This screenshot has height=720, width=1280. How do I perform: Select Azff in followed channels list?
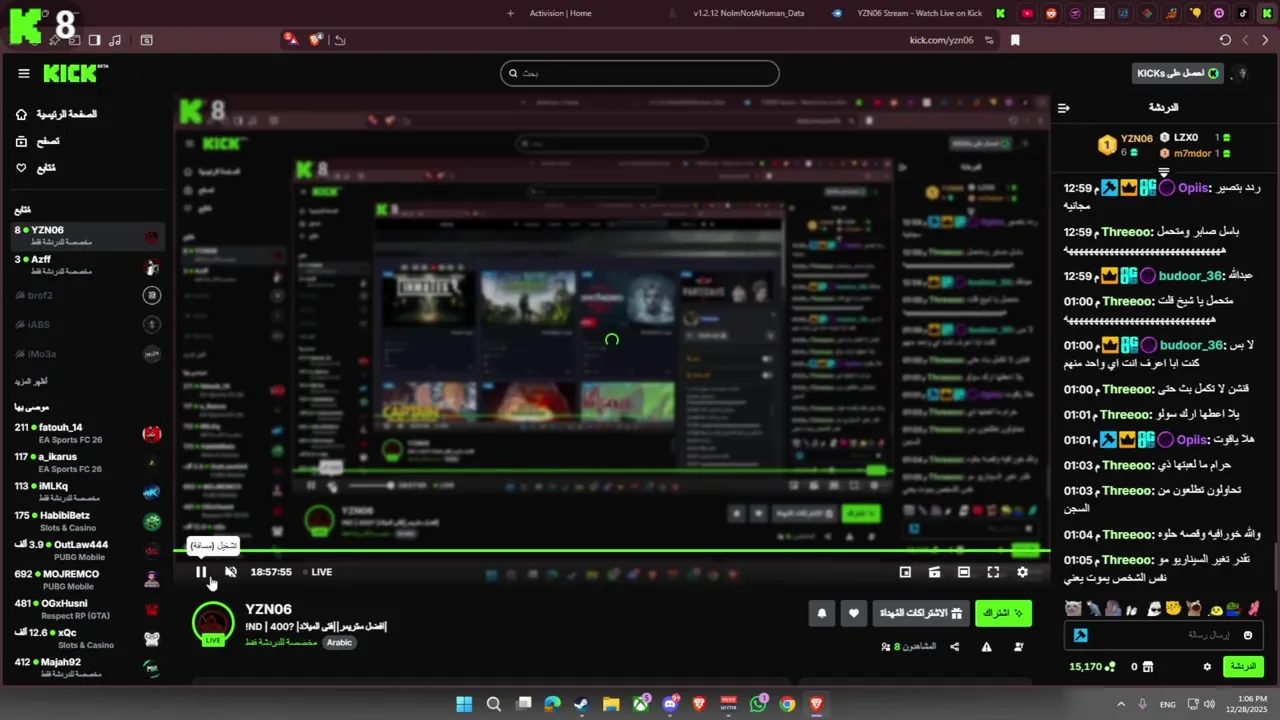88,265
